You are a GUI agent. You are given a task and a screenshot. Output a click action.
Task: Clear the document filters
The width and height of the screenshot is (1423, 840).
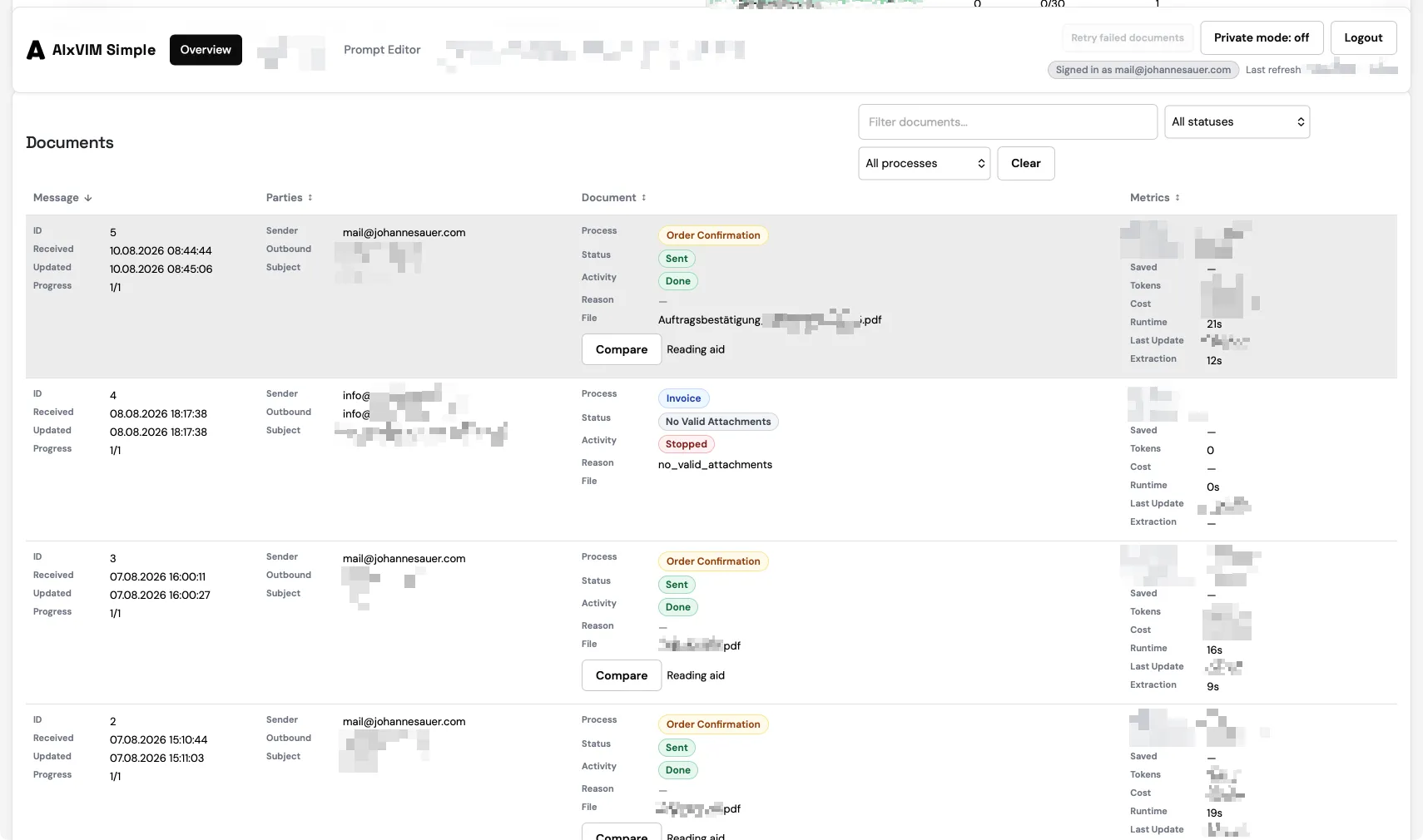(1026, 163)
